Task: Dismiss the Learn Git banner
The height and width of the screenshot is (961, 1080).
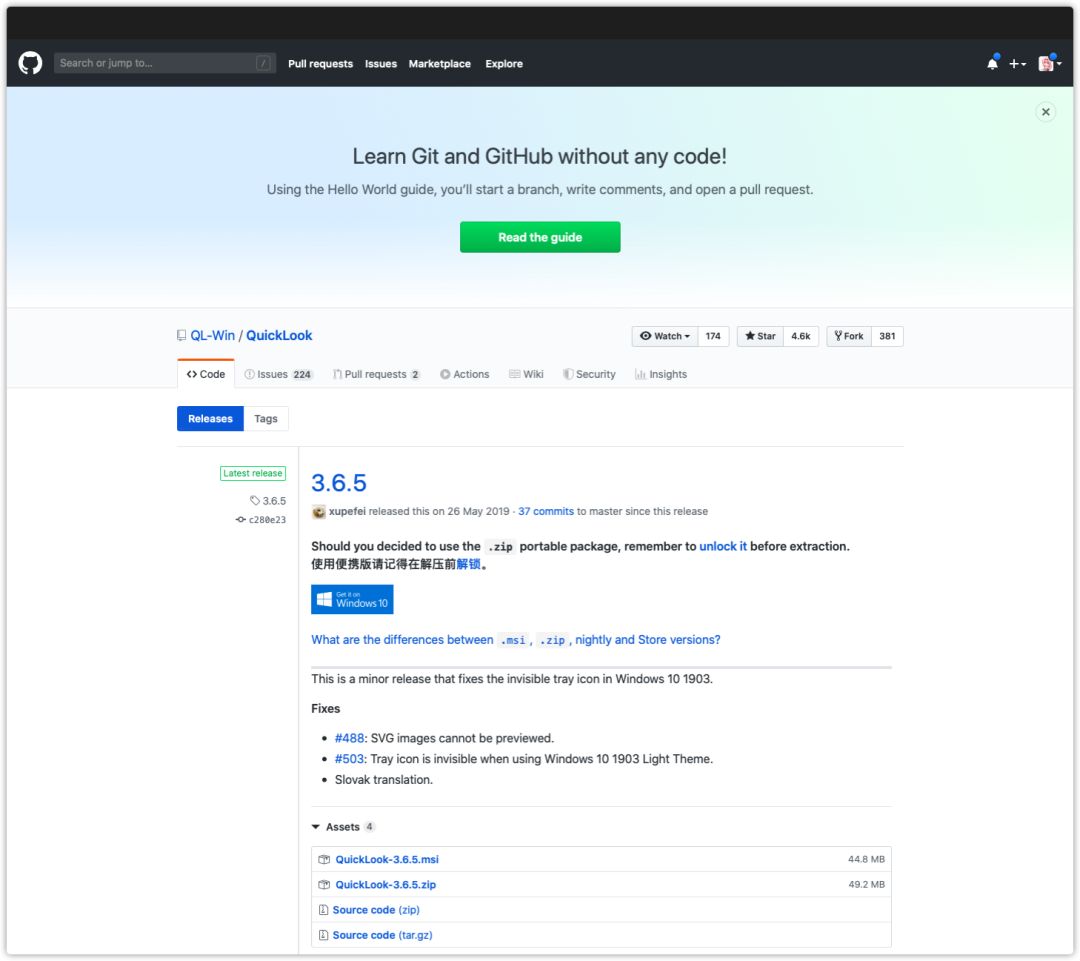Action: coord(1046,112)
